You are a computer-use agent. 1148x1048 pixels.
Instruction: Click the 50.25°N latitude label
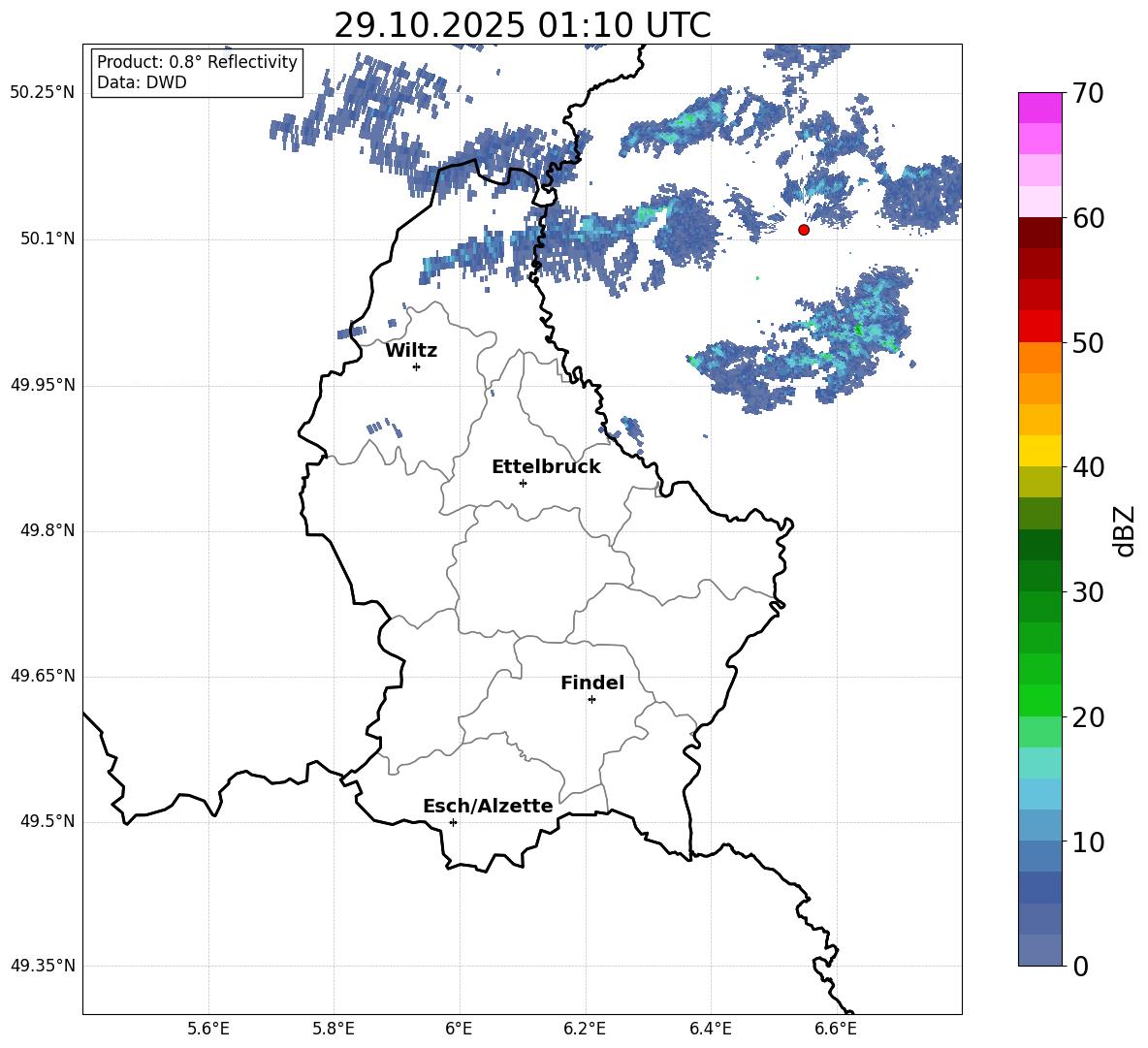point(43,93)
